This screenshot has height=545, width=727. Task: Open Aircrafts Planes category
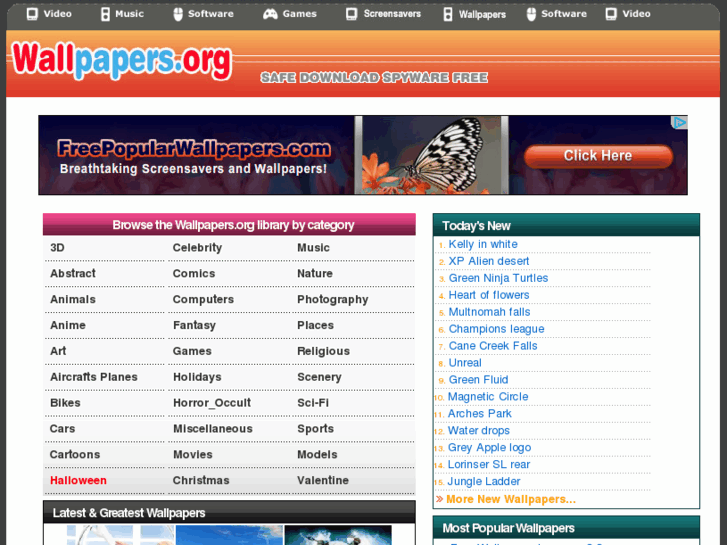click(94, 377)
